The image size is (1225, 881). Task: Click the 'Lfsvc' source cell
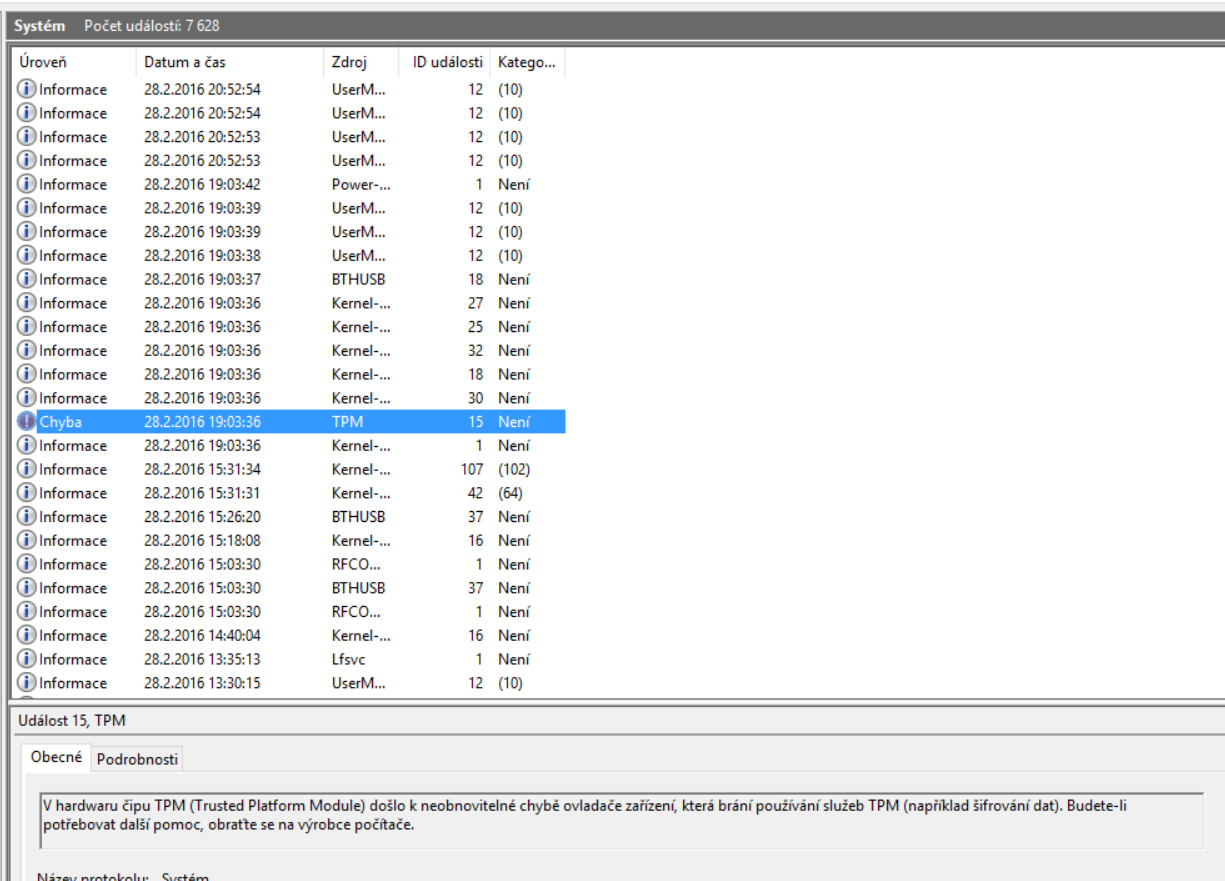click(349, 659)
